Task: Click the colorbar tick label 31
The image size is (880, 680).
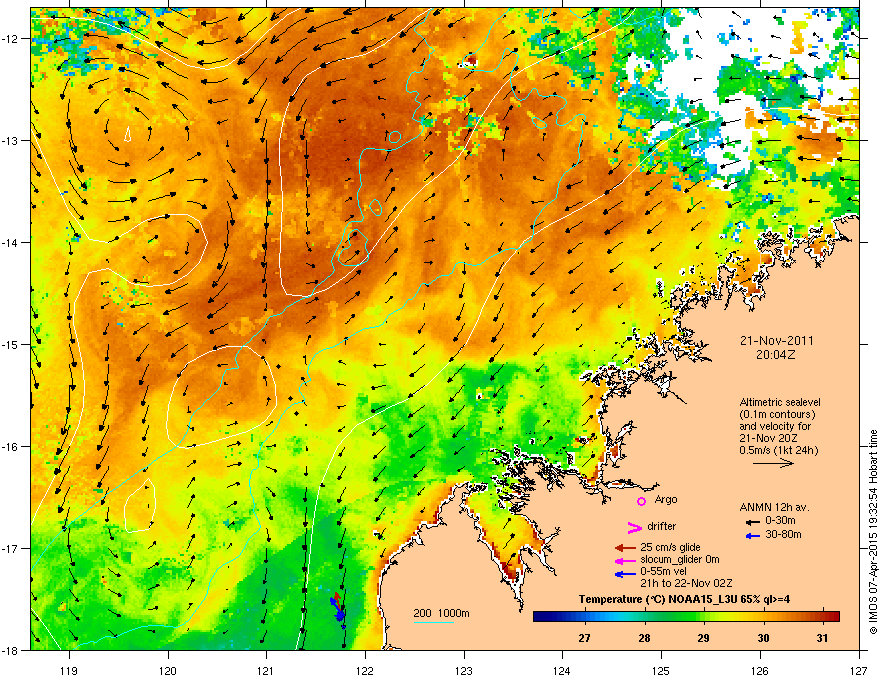Action: click(822, 638)
